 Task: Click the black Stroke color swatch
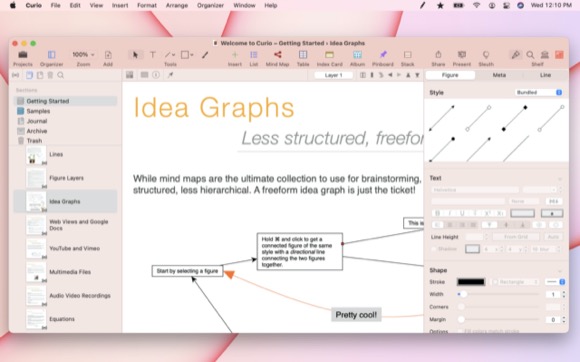[x=471, y=282]
